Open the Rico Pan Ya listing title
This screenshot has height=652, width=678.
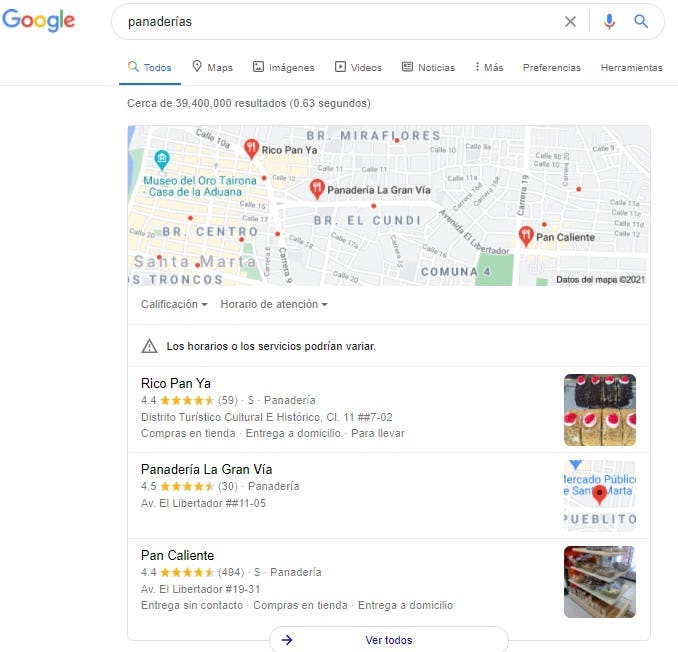point(176,384)
